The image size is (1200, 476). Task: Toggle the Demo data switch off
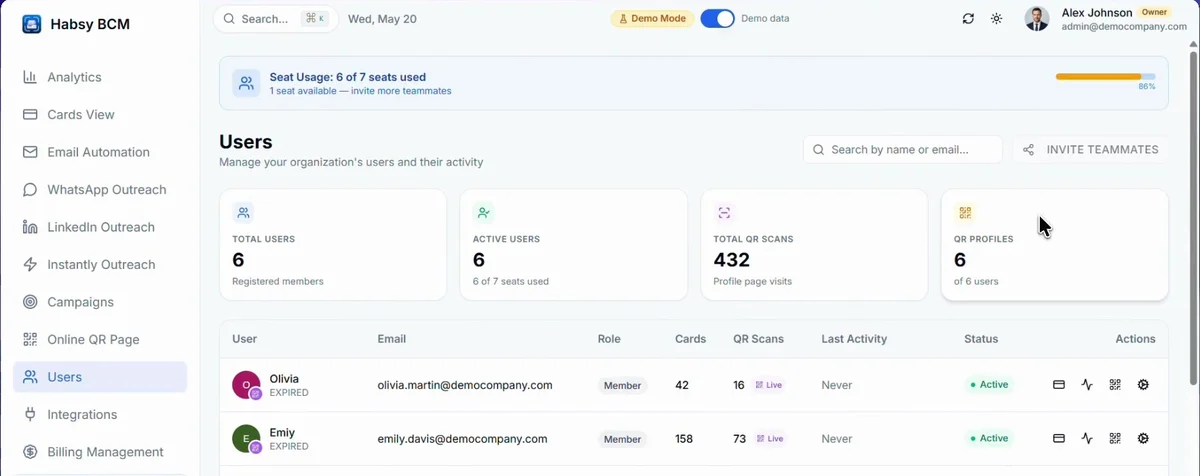pos(717,19)
